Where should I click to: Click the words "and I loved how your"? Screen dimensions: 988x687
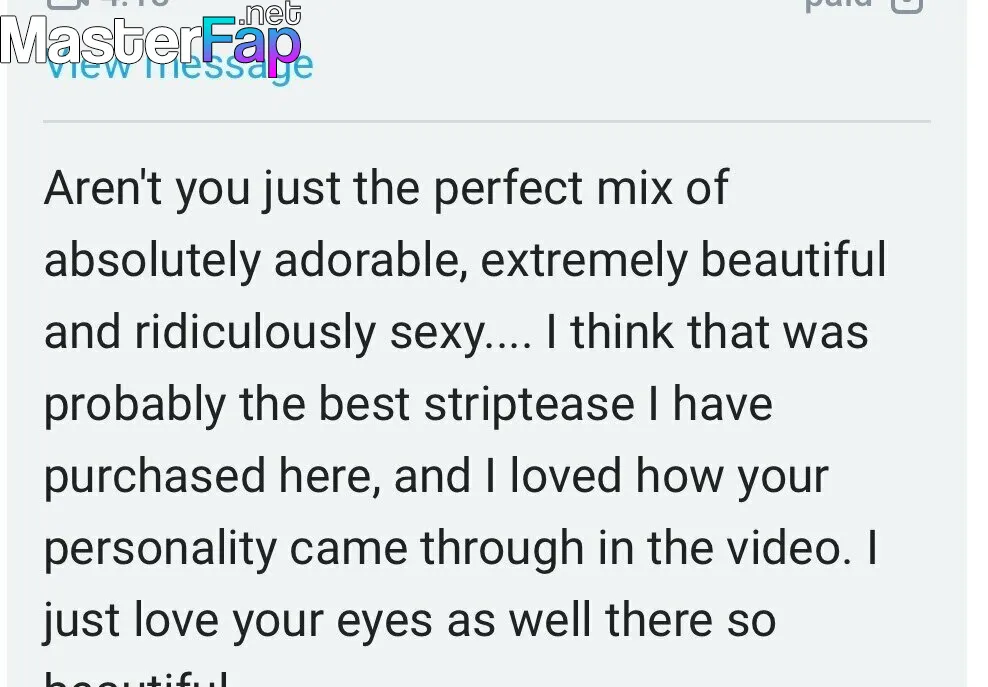(611, 476)
